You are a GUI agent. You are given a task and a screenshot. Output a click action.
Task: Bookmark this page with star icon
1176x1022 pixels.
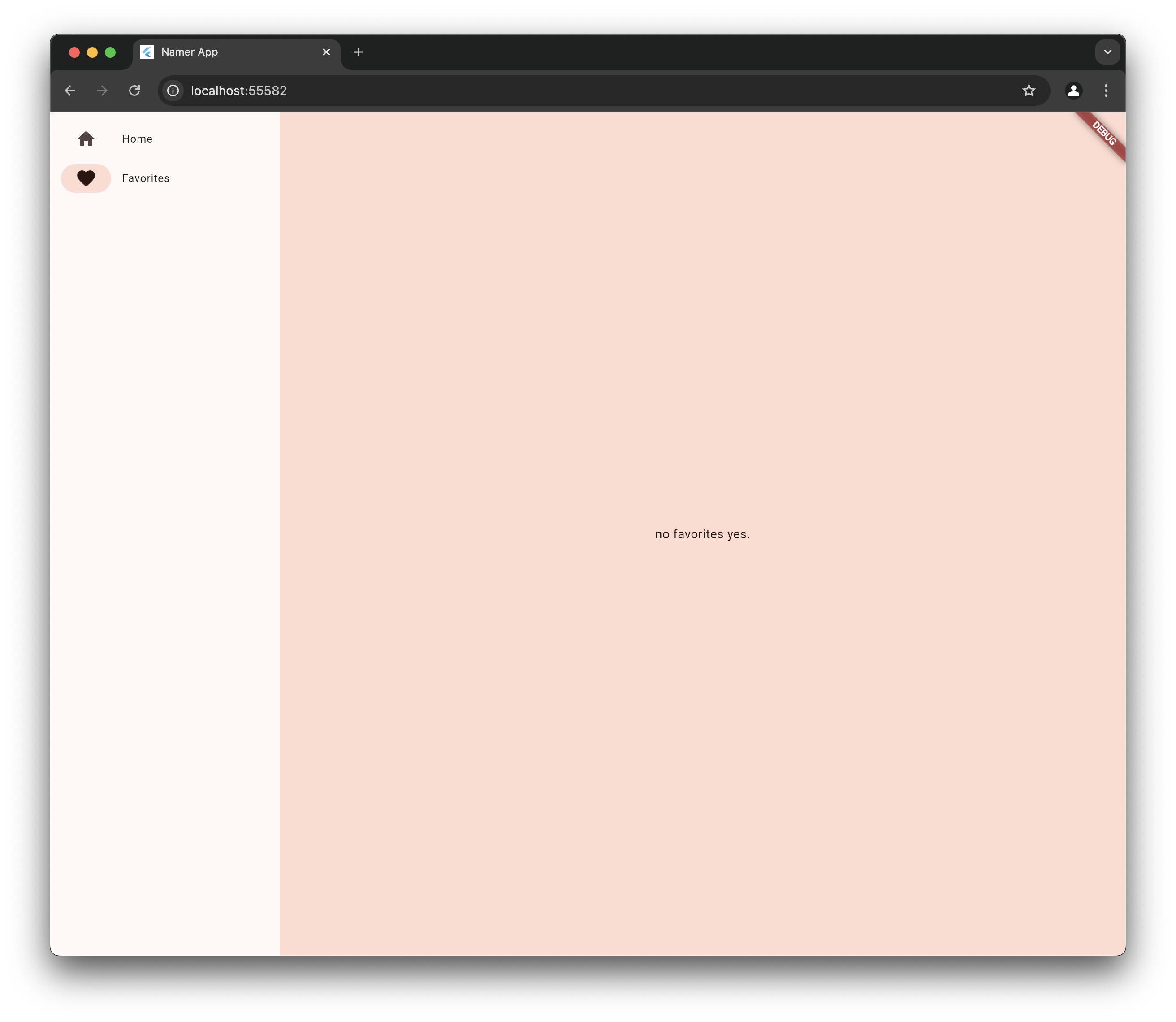(1028, 91)
